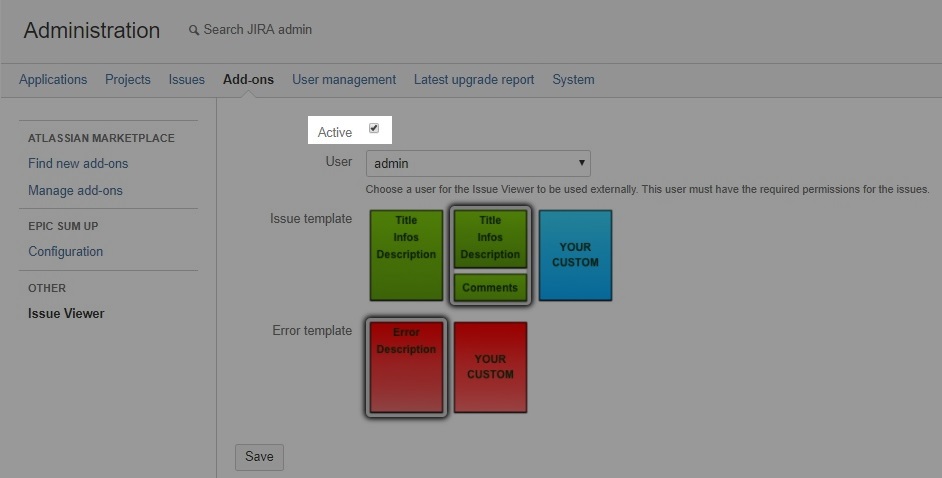Viewport: 942px width, 478px height.
Task: Click the search magnifier icon
Action: pos(194,31)
